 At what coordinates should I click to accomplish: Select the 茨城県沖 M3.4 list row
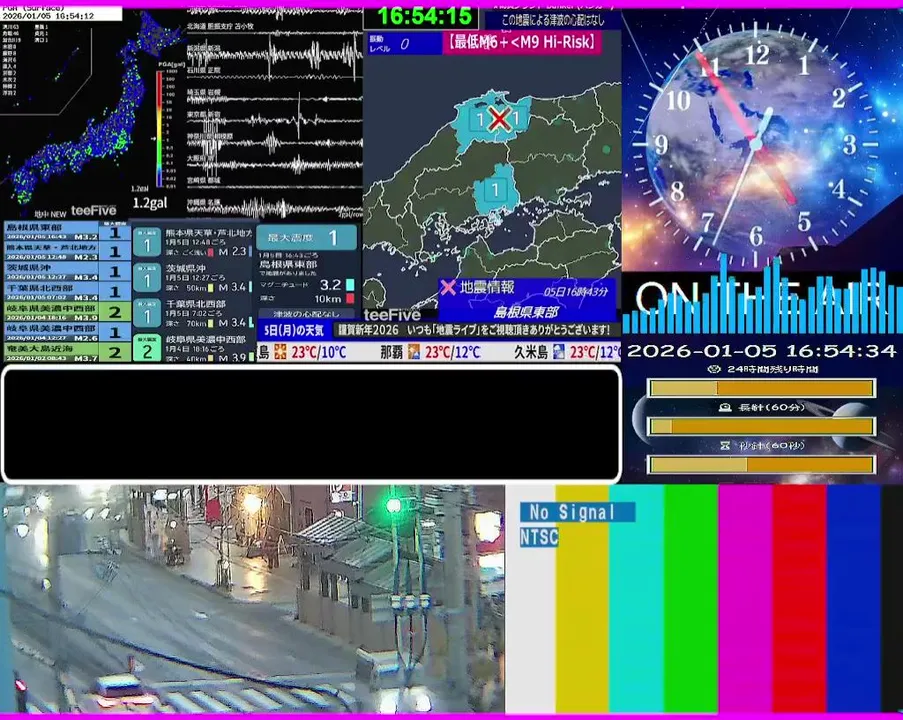pyautogui.click(x=66, y=272)
